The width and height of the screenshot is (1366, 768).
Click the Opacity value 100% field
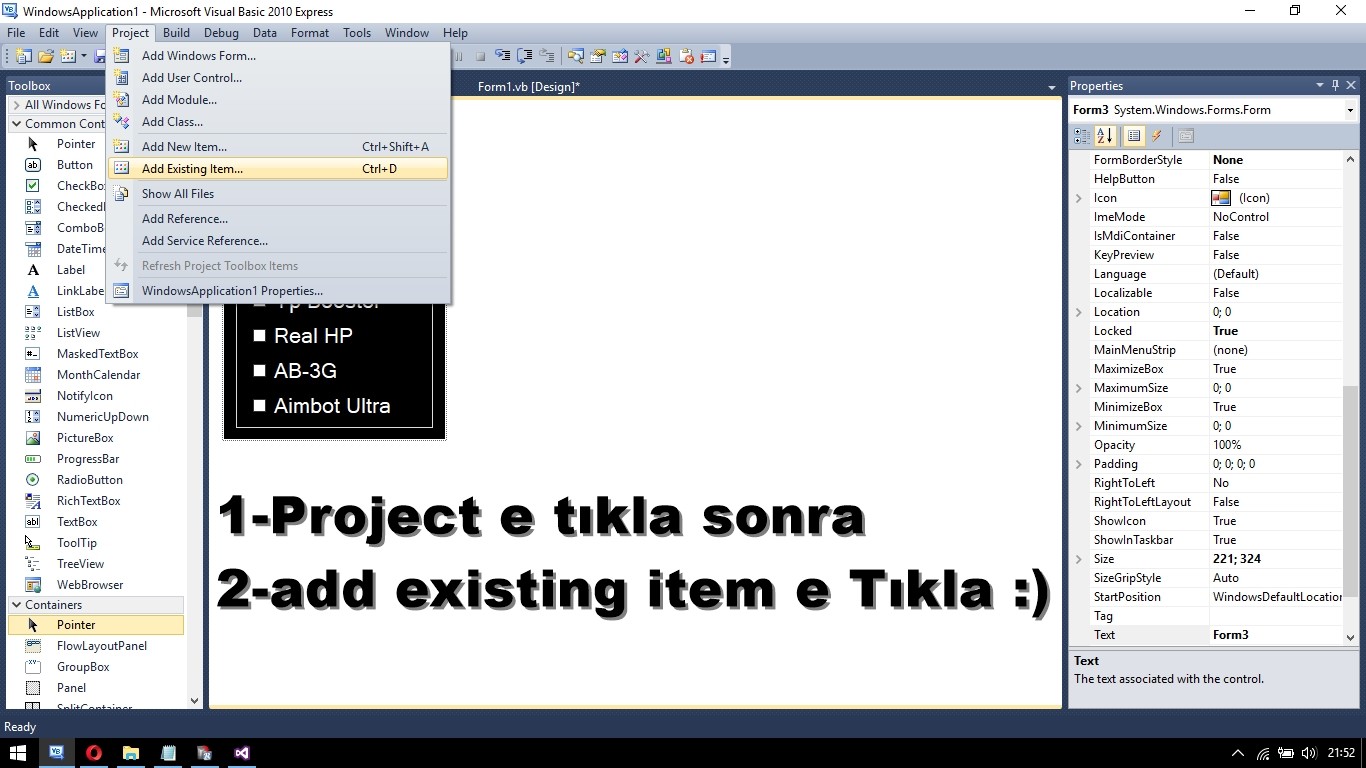click(1275, 445)
